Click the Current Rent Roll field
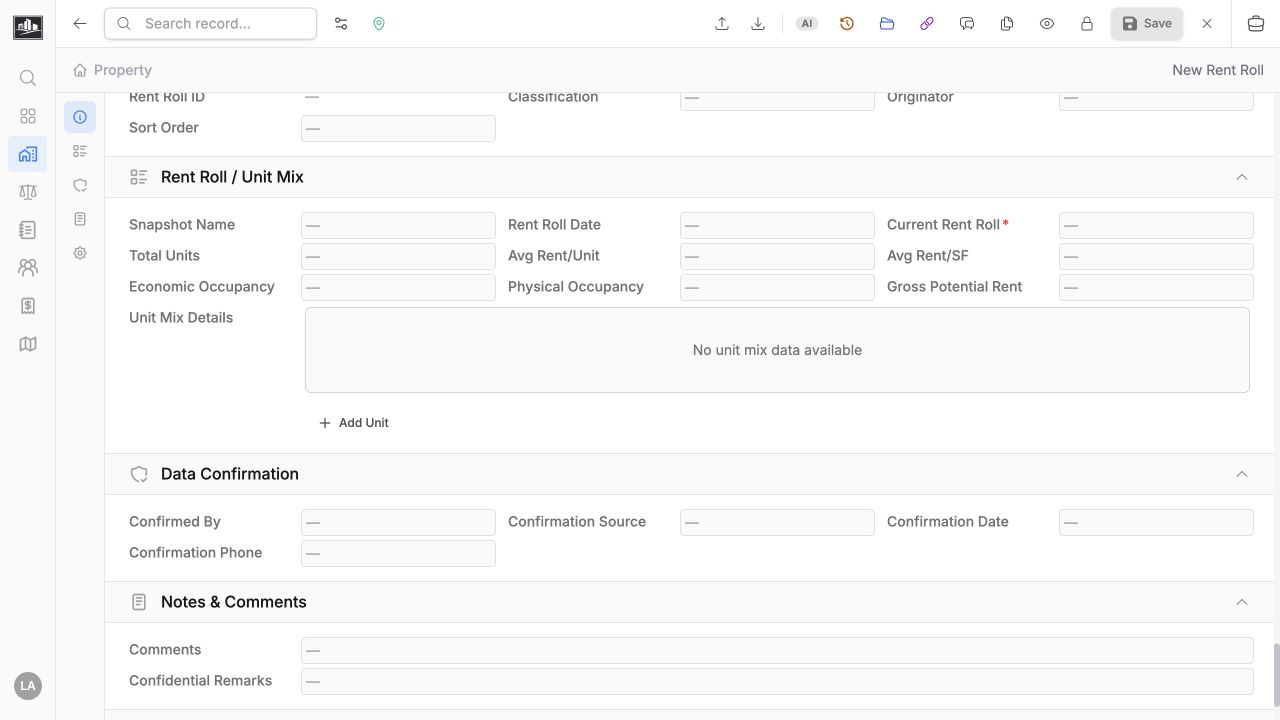The image size is (1280, 720). tap(1156, 225)
